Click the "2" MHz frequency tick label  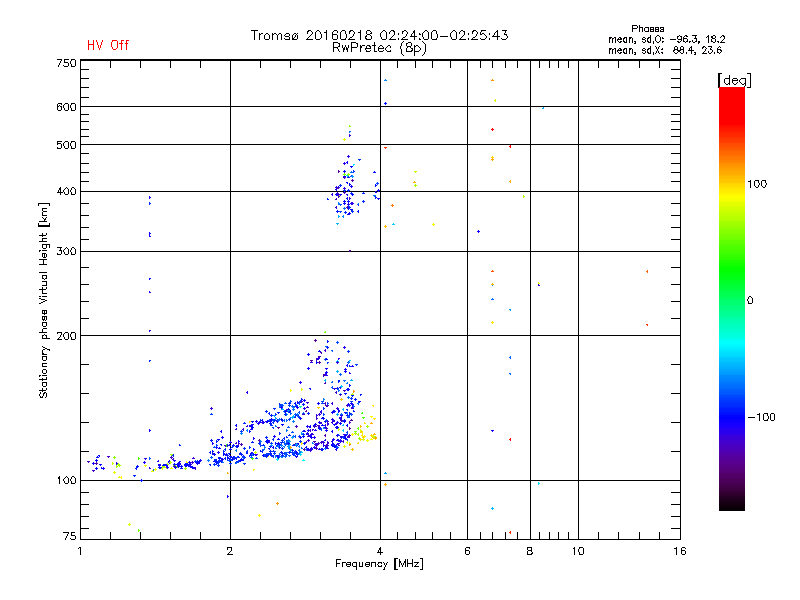230,551
